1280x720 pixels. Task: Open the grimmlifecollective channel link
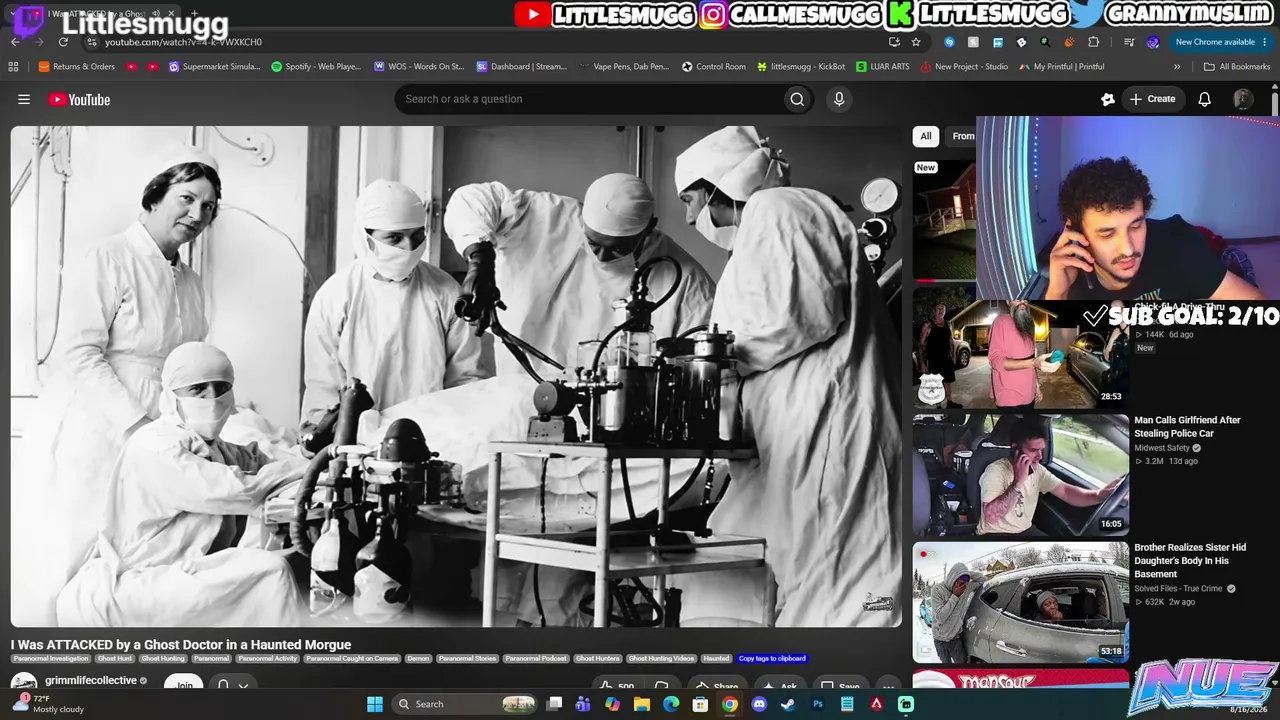coord(91,681)
